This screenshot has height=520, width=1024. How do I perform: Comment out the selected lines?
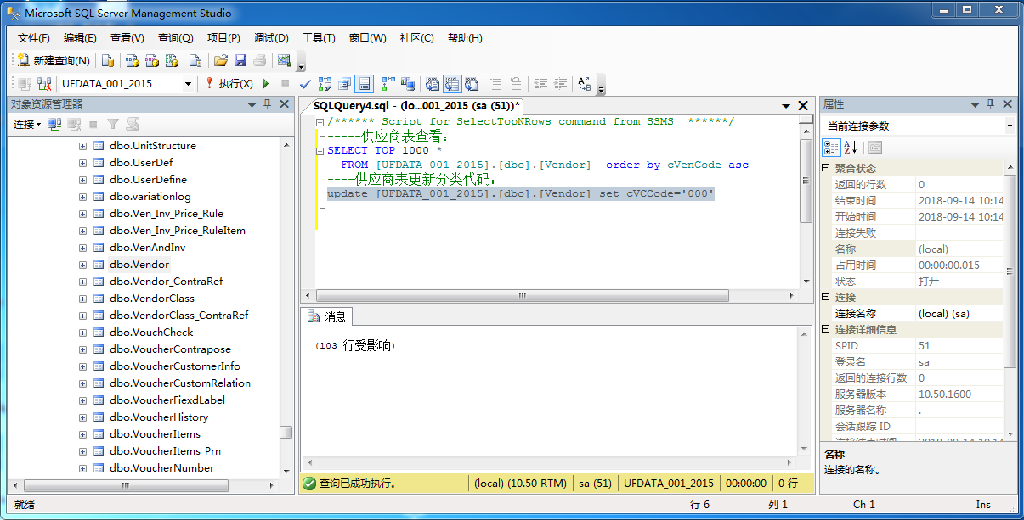click(496, 84)
